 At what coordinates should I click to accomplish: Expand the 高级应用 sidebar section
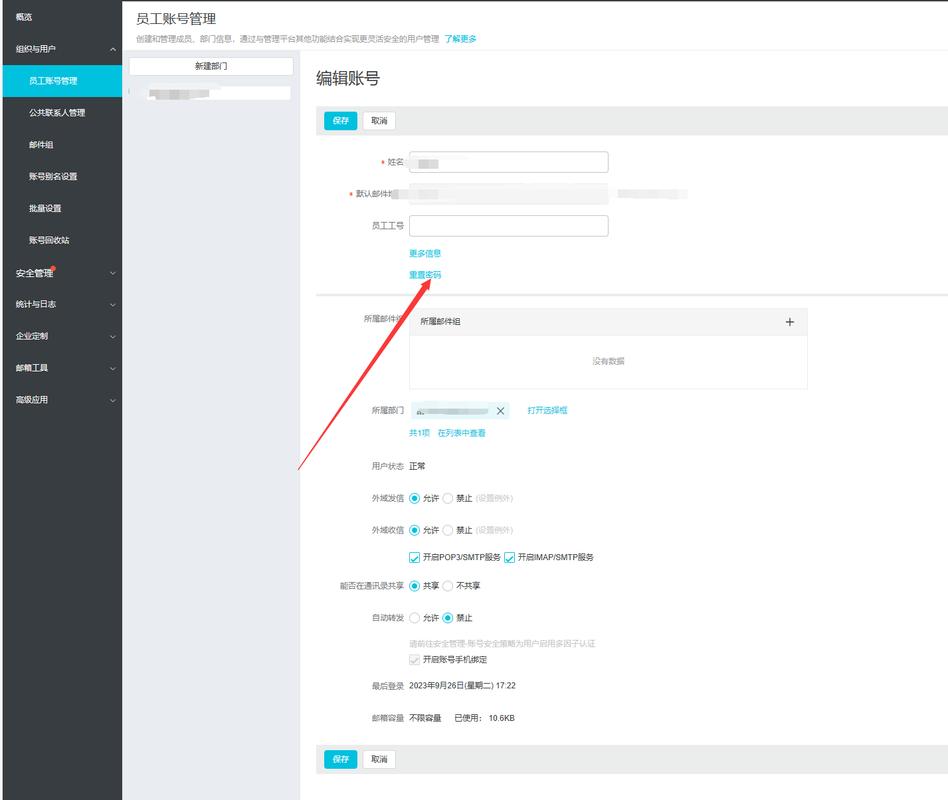click(113, 400)
